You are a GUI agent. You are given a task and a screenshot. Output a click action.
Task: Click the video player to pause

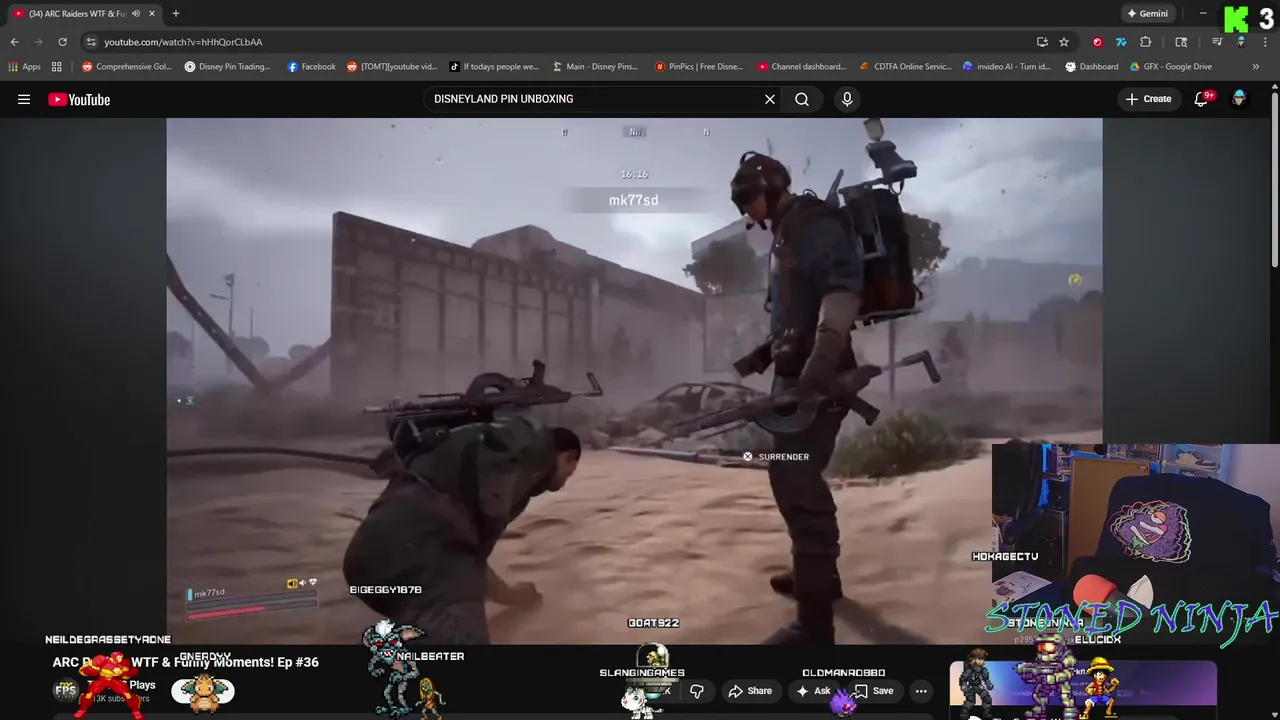pos(634,381)
